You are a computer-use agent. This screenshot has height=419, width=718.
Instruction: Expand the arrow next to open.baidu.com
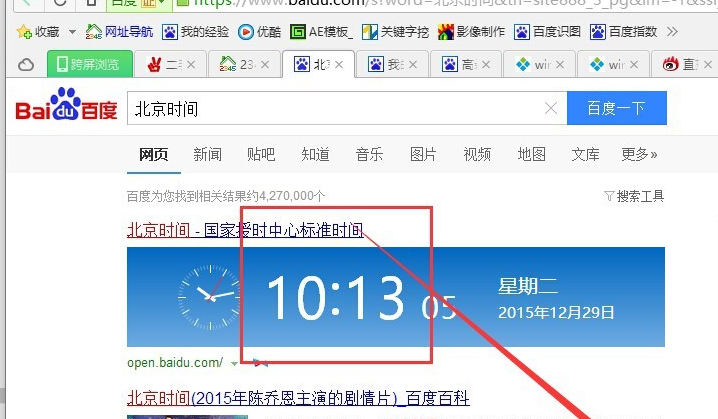[234, 362]
